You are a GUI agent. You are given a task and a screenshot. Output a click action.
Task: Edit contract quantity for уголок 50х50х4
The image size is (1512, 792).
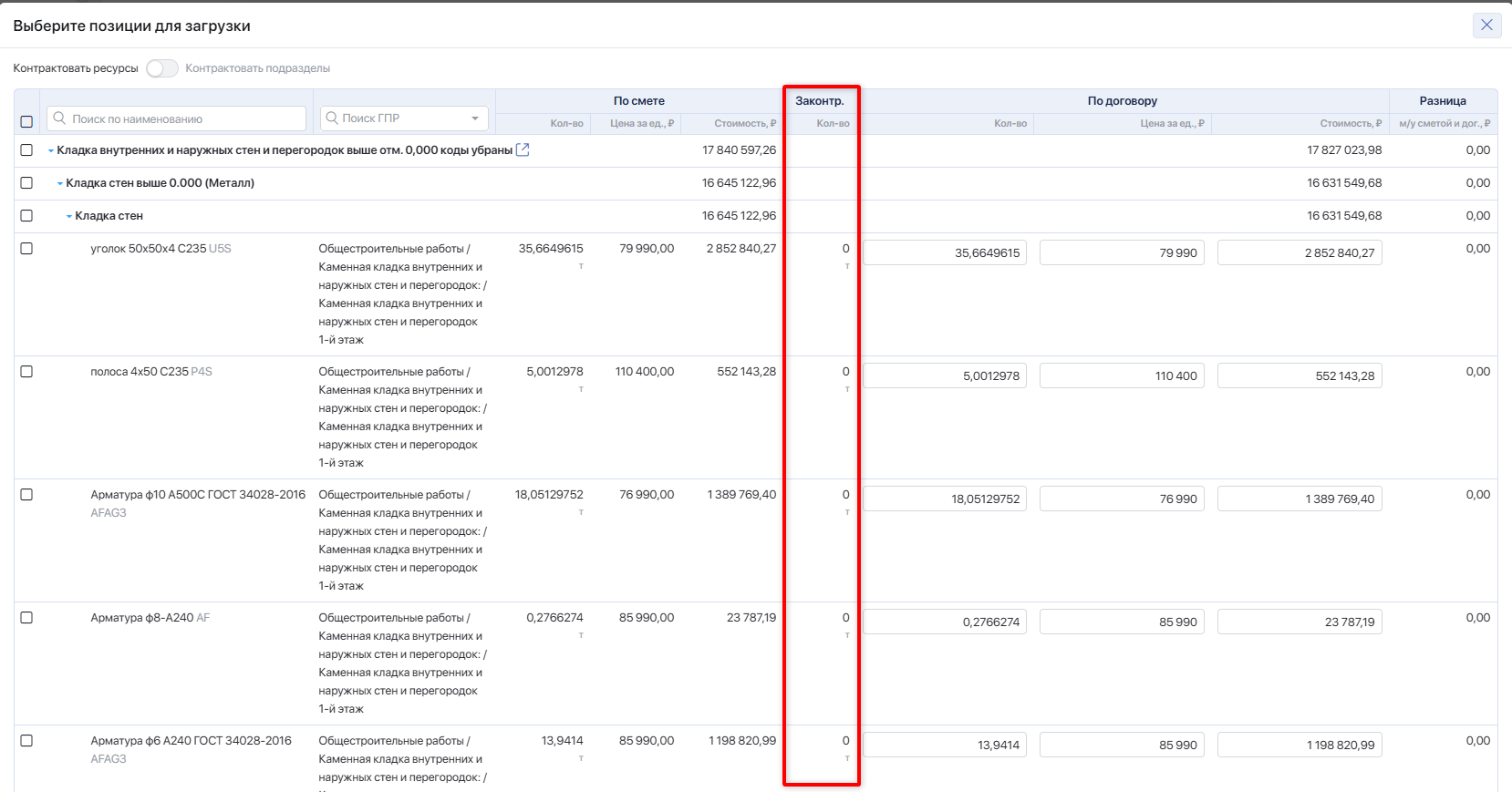point(945,252)
